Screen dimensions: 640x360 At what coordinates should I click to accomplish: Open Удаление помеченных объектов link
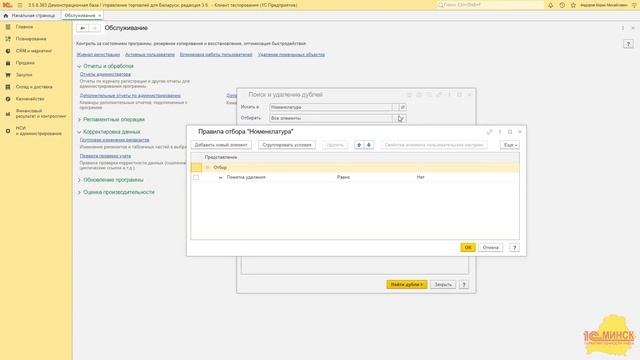pos(291,55)
